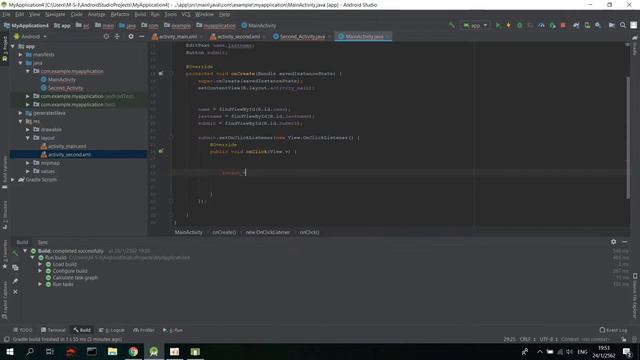The height and width of the screenshot is (360, 640).
Task: Click the Make Project hammer icon
Action: click(451, 25)
